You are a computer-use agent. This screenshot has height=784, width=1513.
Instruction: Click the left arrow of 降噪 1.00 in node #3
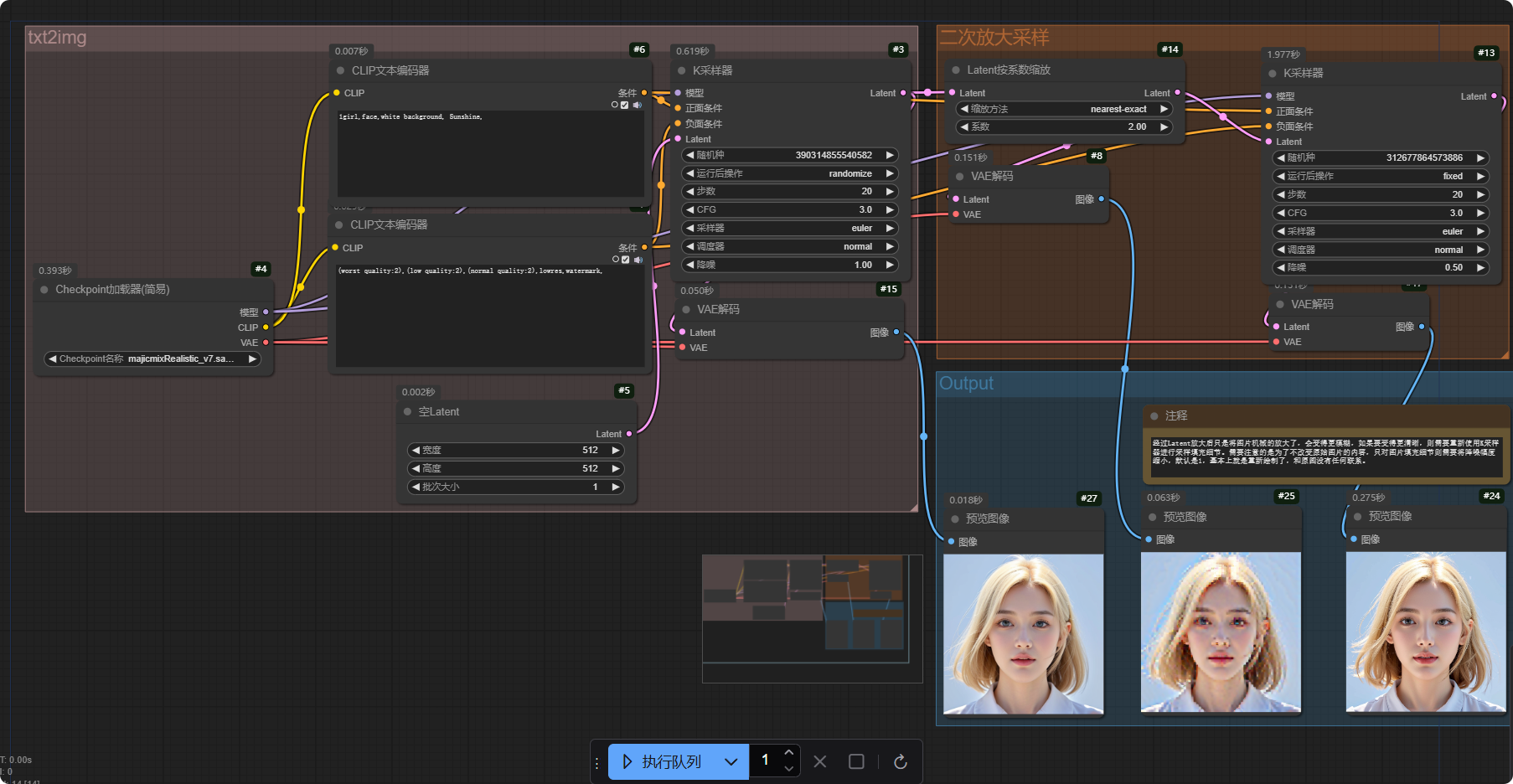click(x=690, y=265)
